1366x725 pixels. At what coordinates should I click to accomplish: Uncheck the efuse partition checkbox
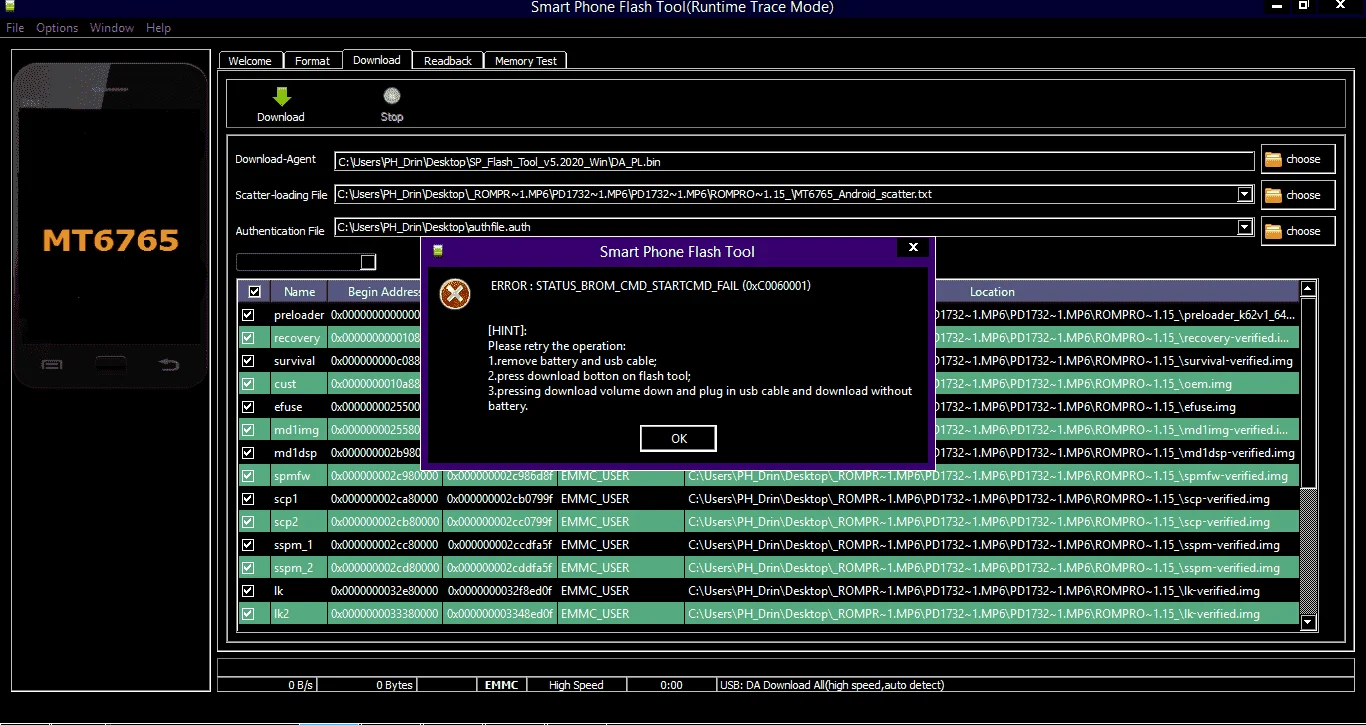248,407
